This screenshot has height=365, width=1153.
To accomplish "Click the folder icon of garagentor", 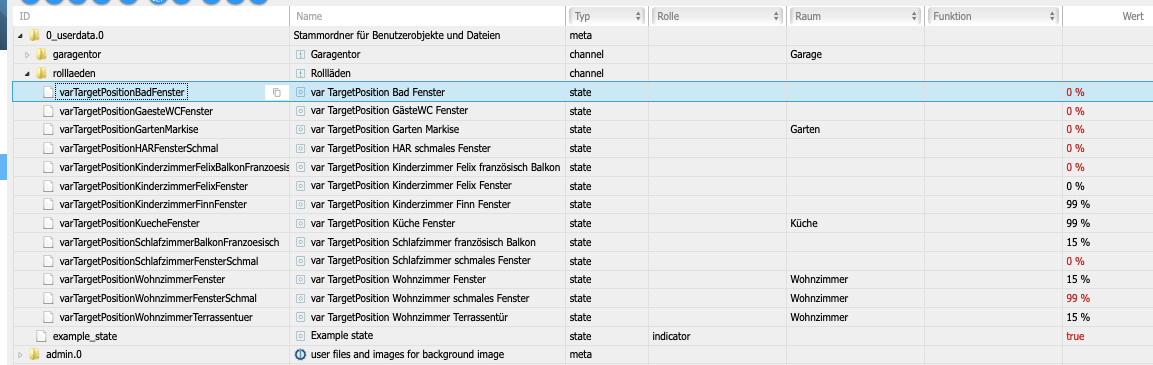I will click(x=41, y=54).
